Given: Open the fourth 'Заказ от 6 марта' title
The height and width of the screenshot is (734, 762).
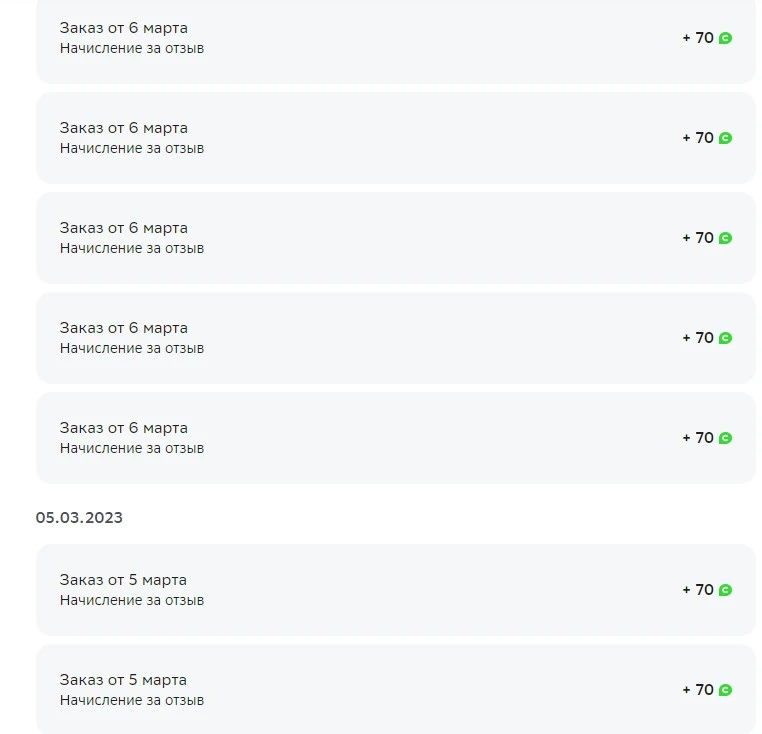Looking at the screenshot, I should (123, 328).
